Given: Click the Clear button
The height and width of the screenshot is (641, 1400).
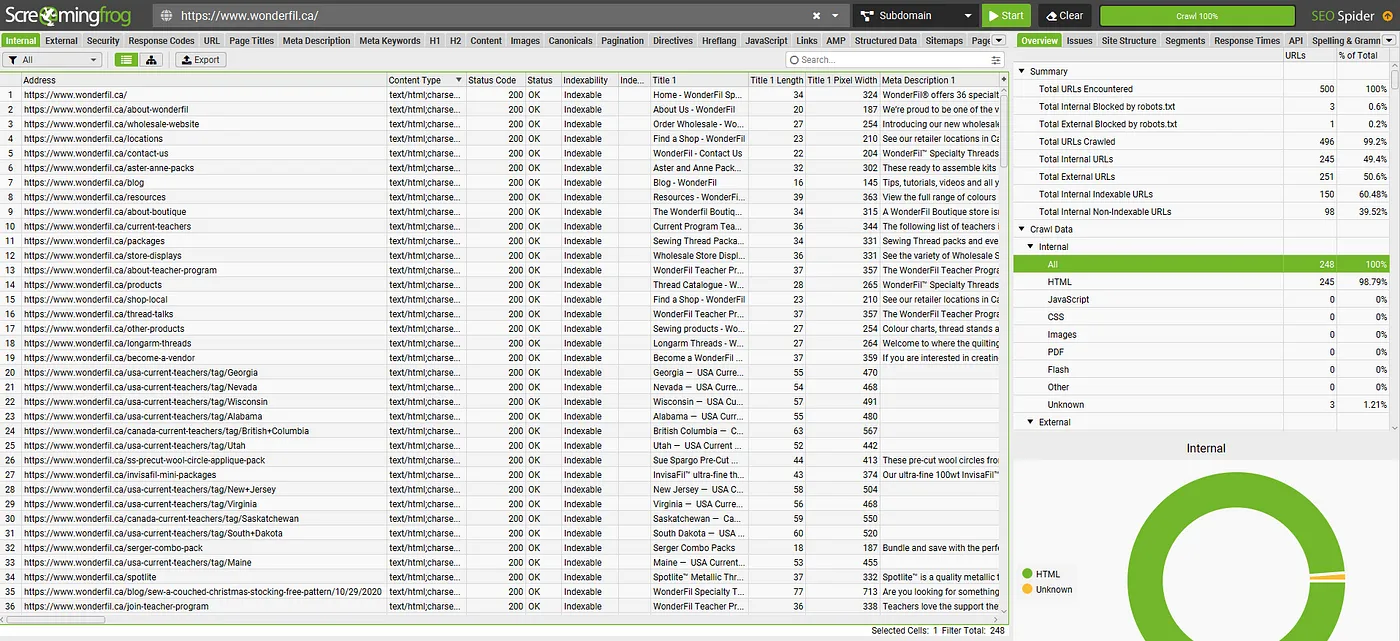Looking at the screenshot, I should [x=1064, y=15].
